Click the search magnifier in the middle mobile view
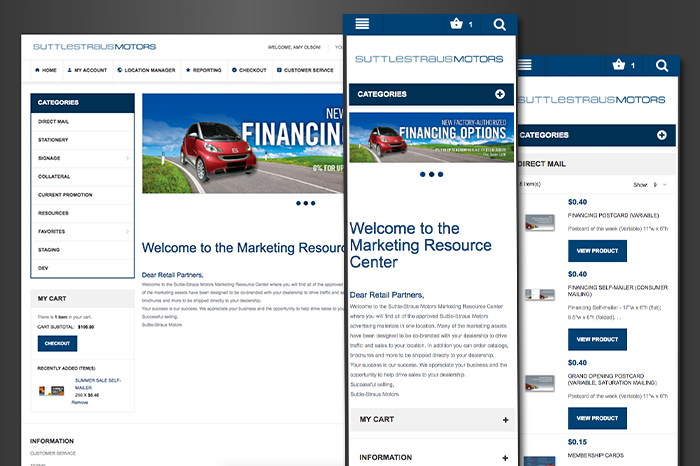The width and height of the screenshot is (700, 466). click(500, 24)
